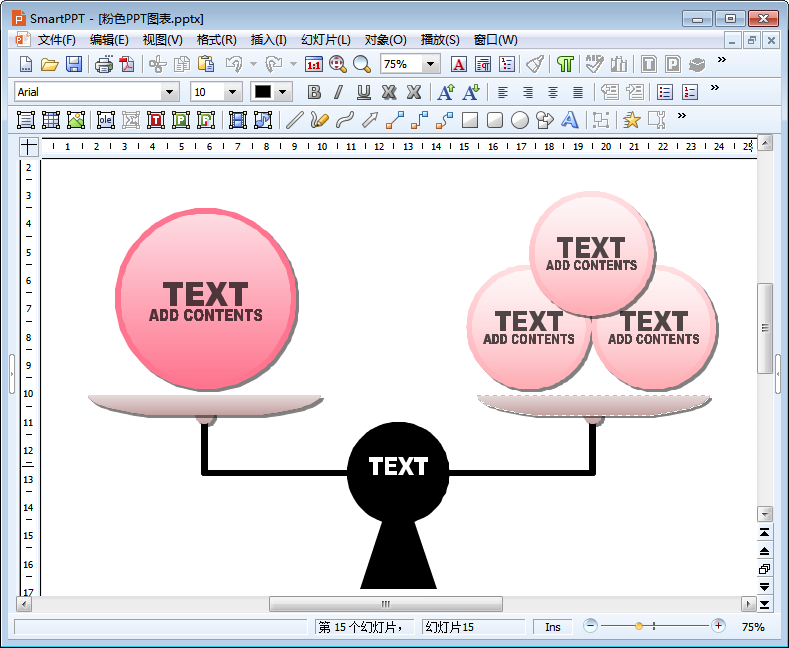This screenshot has height=648, width=789.
Task: Click the horizontal scrollbar thumb
Action: [x=385, y=604]
